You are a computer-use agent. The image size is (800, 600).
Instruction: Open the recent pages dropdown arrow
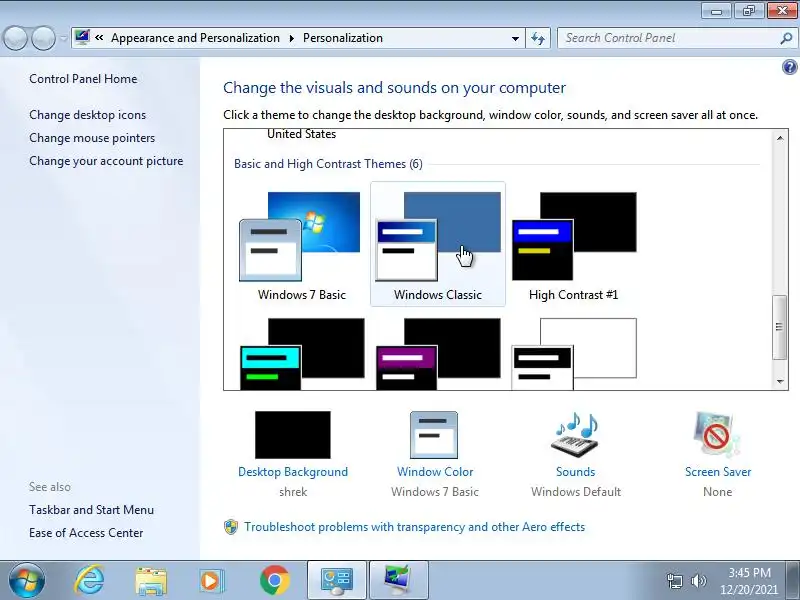point(63,39)
